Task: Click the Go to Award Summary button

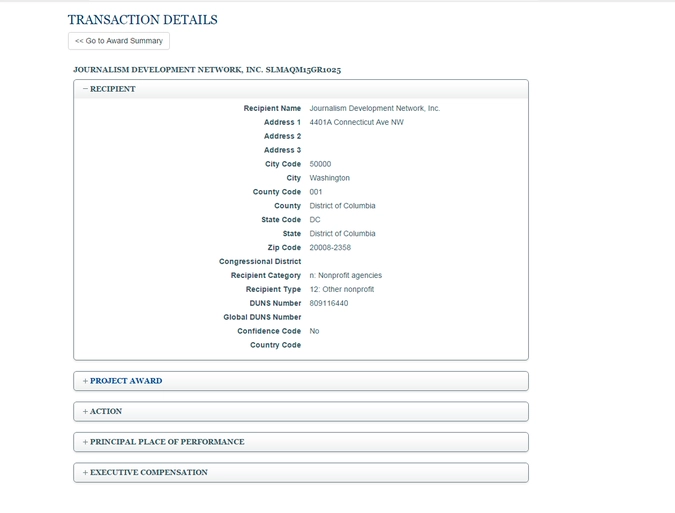Action: 119,41
